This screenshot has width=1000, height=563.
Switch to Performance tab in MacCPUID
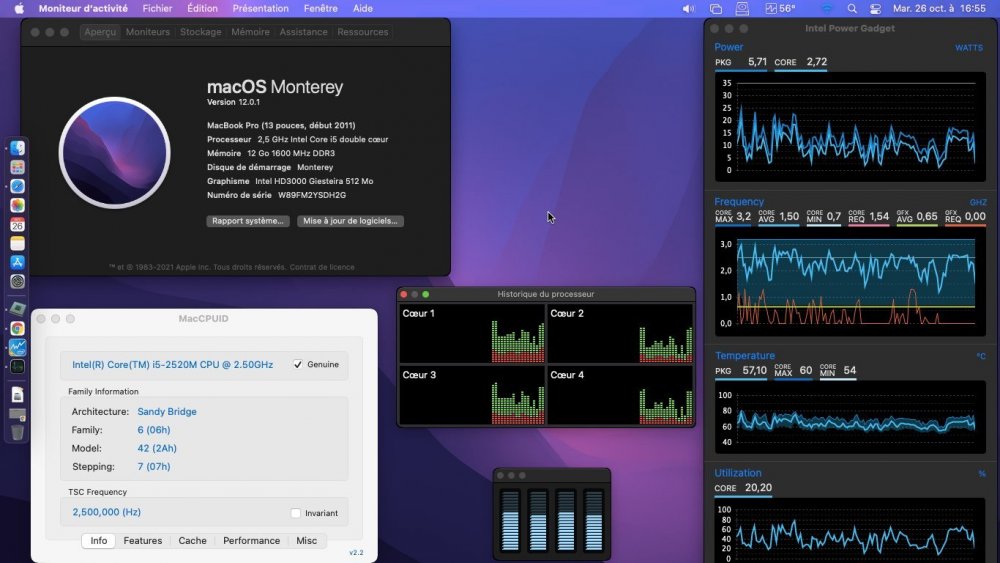251,540
